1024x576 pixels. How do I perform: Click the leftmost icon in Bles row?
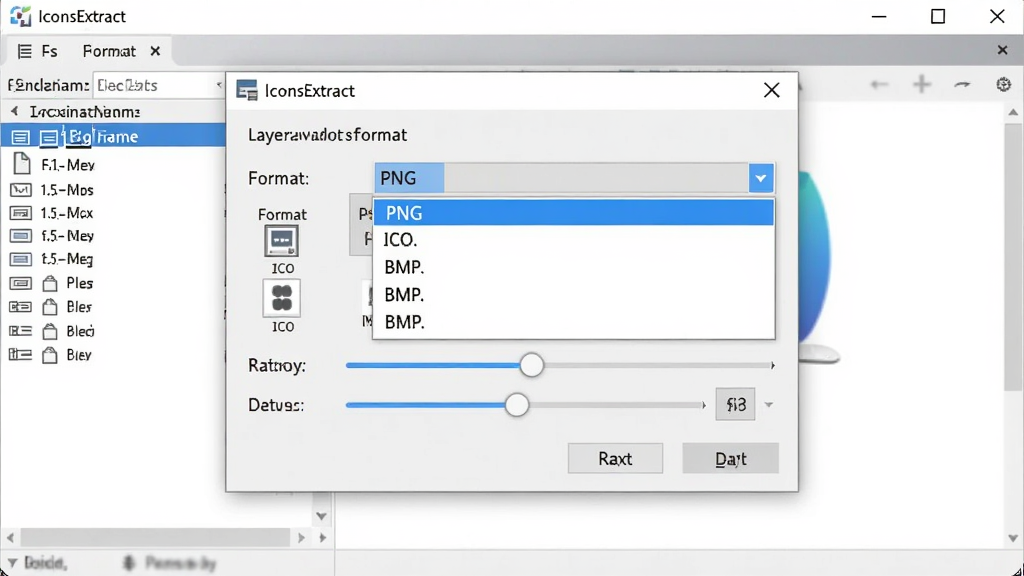click(x=20, y=307)
